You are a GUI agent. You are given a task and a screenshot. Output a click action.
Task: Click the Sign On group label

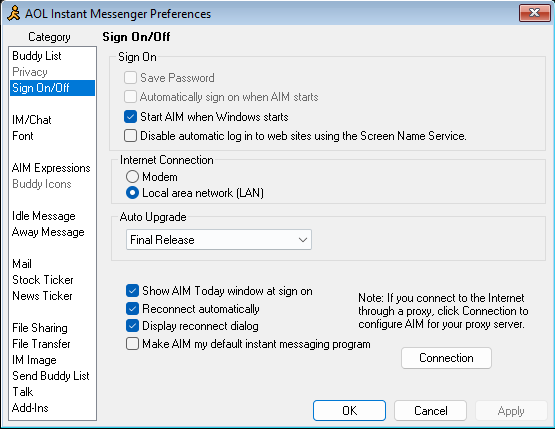tap(137, 57)
